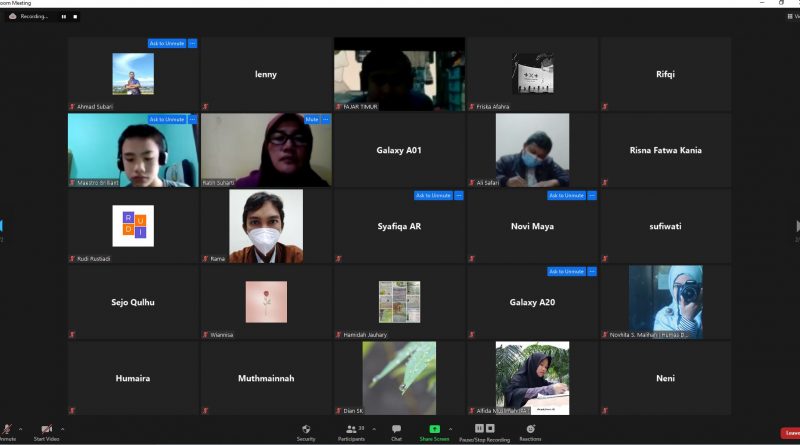Open the Participants panel
Screen dimensions: 800x445
click(x=351, y=431)
